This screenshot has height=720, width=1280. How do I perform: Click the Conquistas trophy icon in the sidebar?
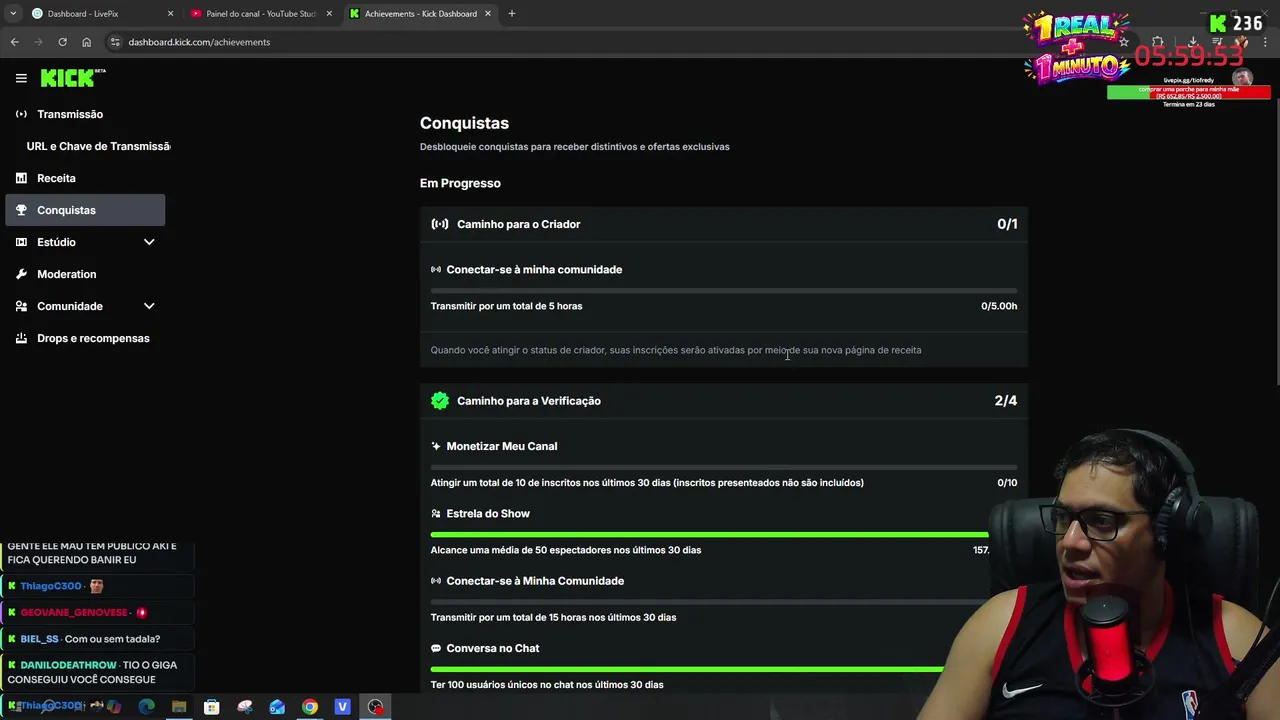click(21, 210)
